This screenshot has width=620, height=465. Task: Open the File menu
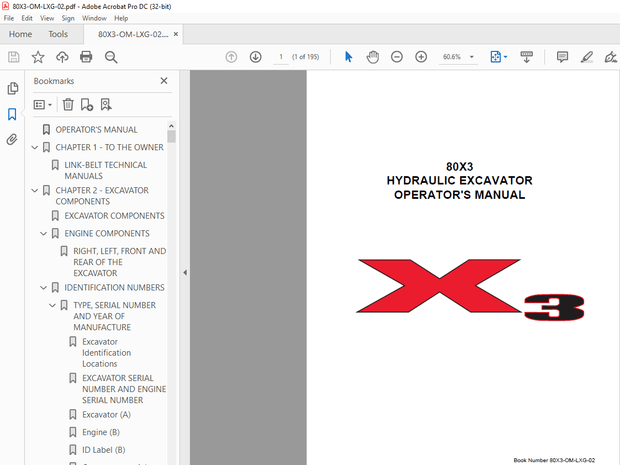9,18
